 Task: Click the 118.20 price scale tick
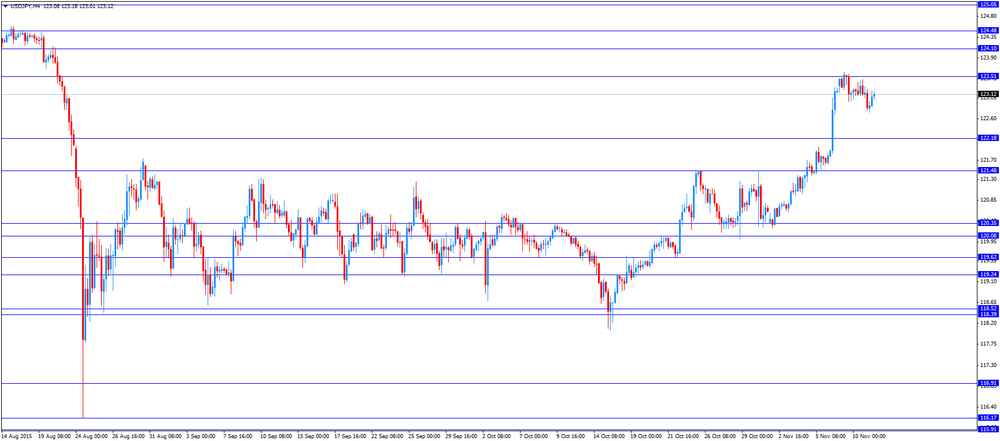coord(988,323)
